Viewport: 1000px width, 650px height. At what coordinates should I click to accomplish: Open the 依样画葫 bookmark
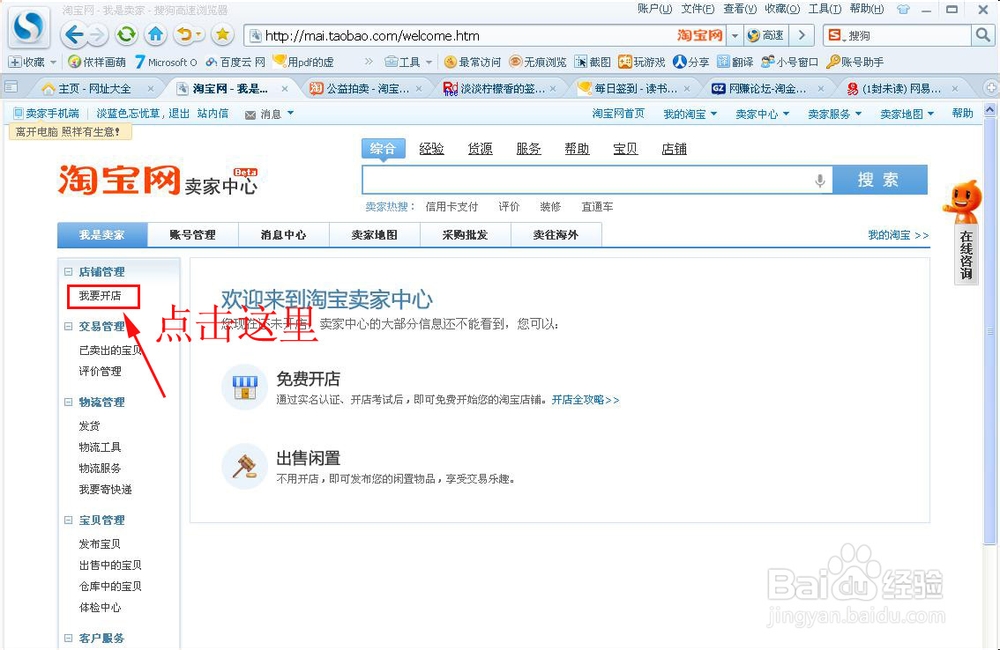pos(97,62)
